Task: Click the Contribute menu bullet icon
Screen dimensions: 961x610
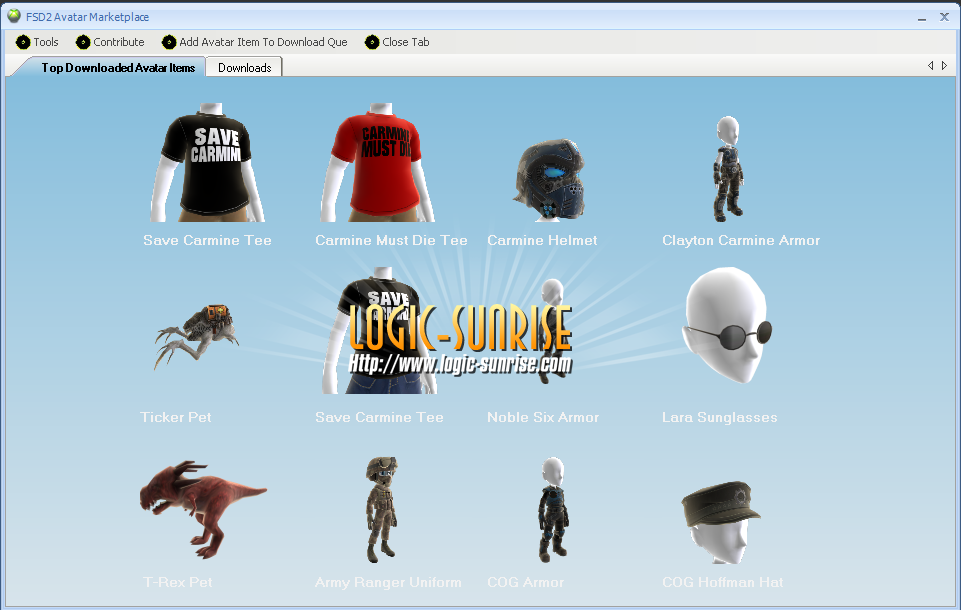Action: (x=83, y=42)
